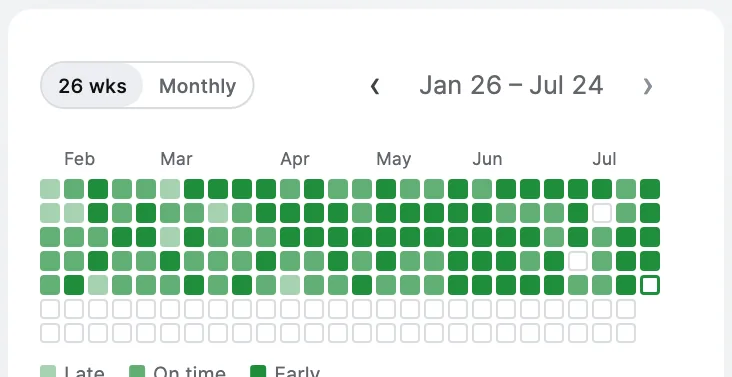Click the Jul month label
This screenshot has height=377, width=732.
click(604, 159)
